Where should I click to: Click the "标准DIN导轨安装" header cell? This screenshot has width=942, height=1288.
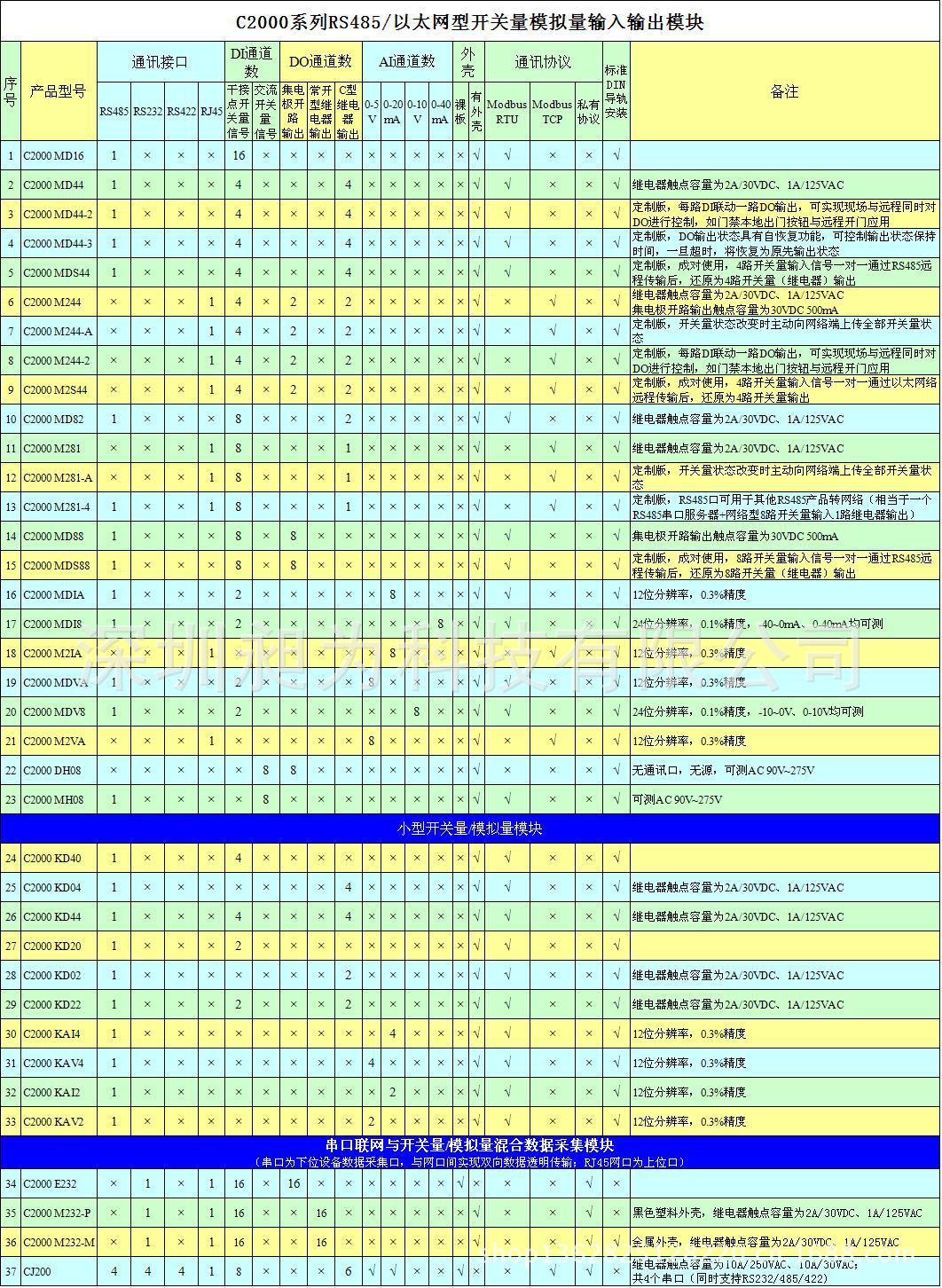click(616, 91)
